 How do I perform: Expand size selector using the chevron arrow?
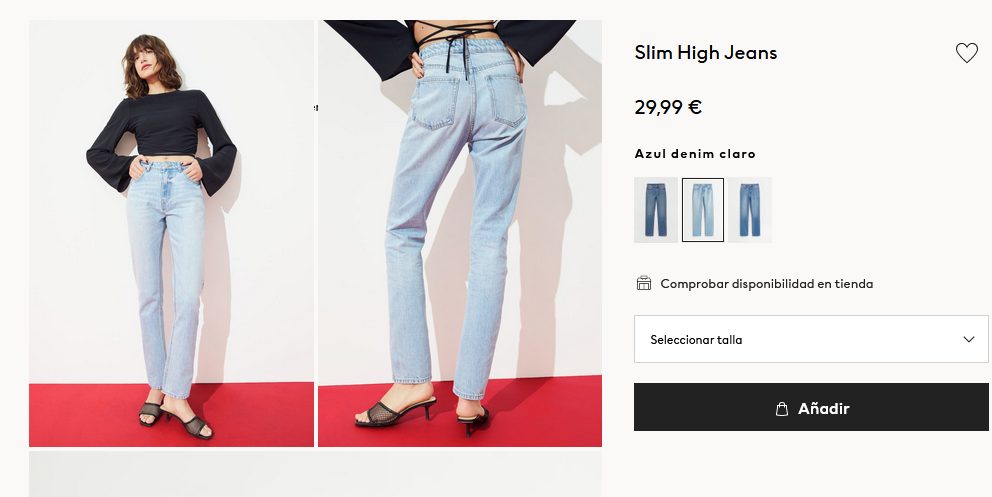(969, 340)
